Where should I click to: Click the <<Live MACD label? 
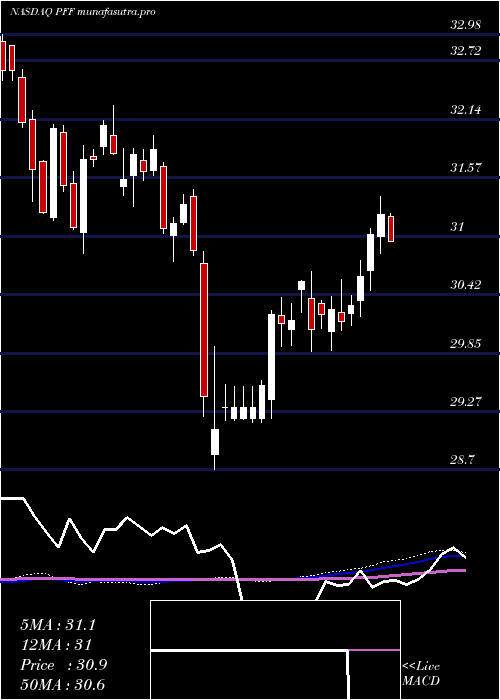tap(421, 674)
